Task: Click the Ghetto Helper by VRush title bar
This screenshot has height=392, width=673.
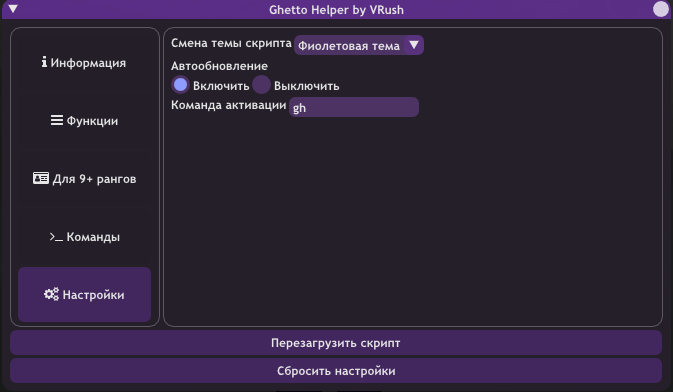Action: coord(336,9)
